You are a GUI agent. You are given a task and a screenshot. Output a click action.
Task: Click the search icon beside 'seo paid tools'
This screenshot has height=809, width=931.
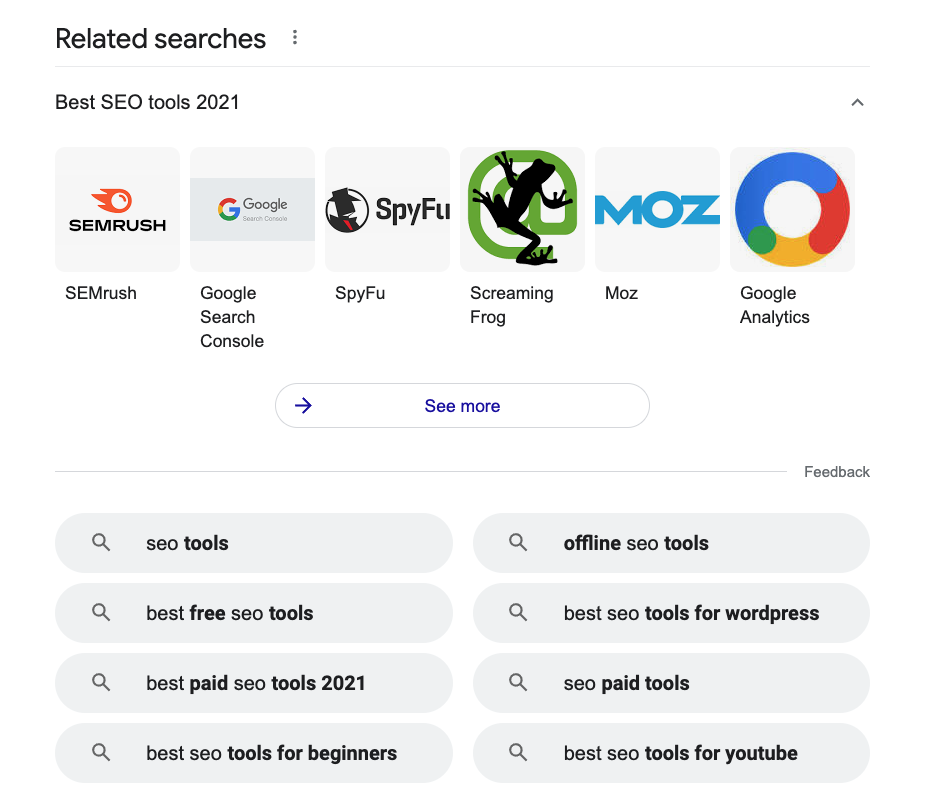tap(518, 683)
